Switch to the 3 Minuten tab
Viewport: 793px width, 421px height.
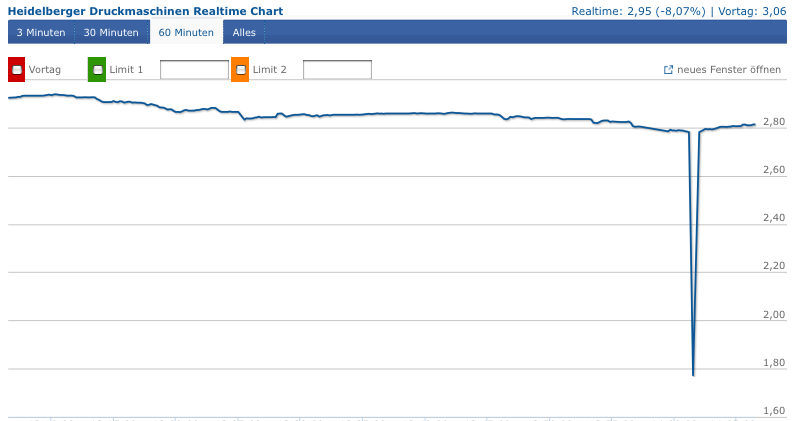[x=41, y=32]
